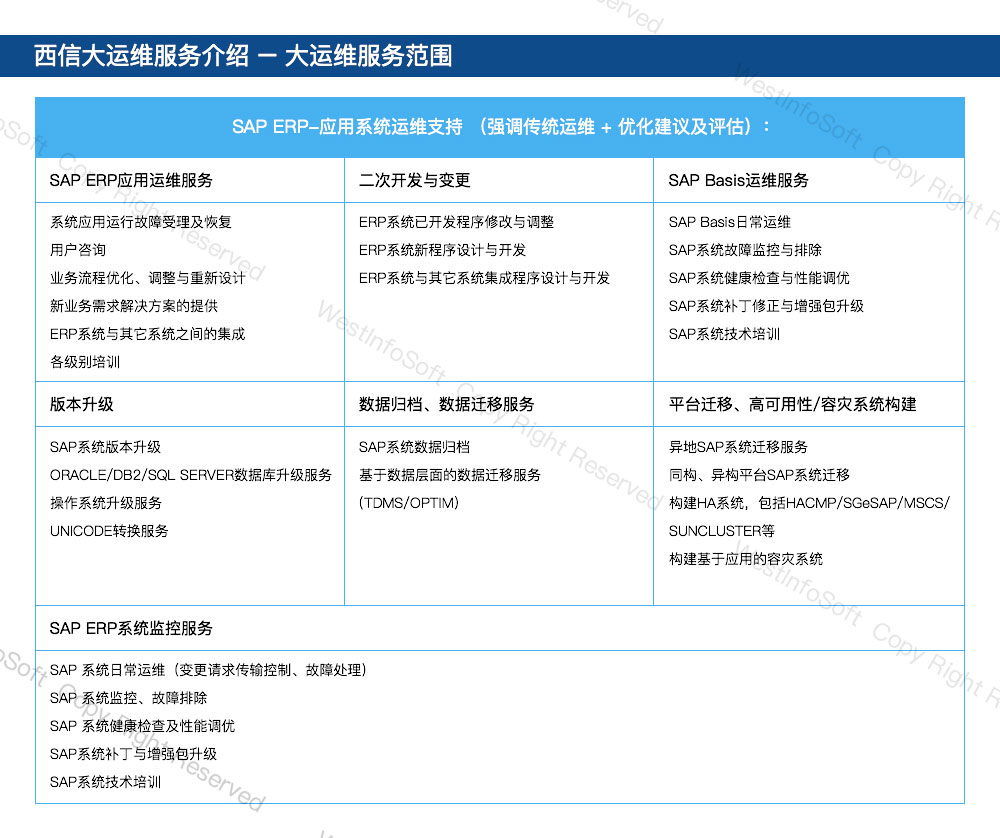
Task: Click the slide title '西信大运维服务介绍 — 大运维服务范围'
Action: pos(243,55)
